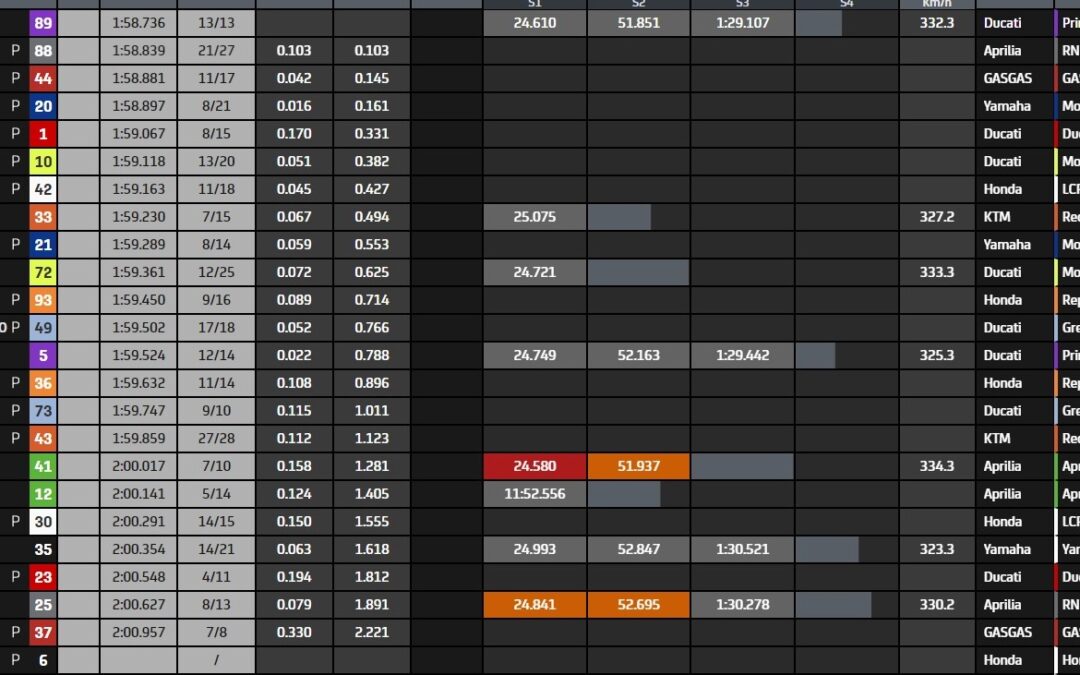
Task: Select rider number 6 badge
Action: 43,660
